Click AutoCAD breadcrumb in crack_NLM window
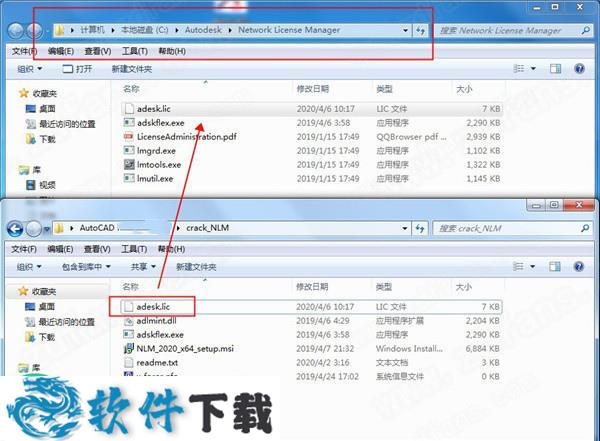600x441 pixels. 97,228
